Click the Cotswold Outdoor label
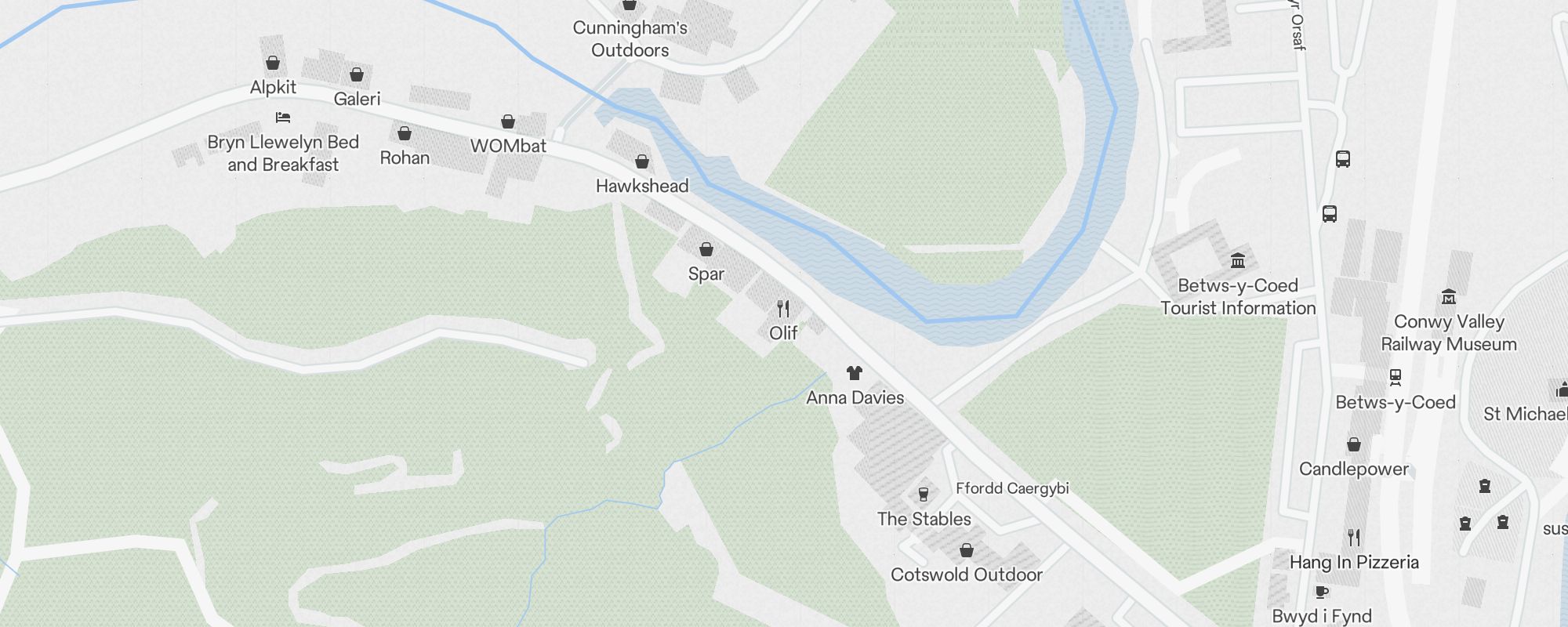 click(x=967, y=574)
